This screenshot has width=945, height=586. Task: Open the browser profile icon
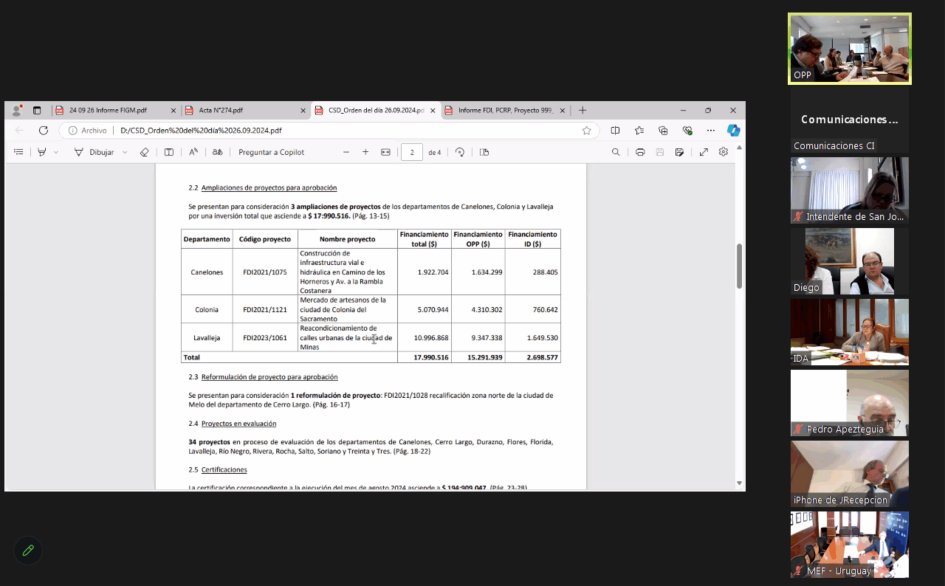(x=17, y=110)
